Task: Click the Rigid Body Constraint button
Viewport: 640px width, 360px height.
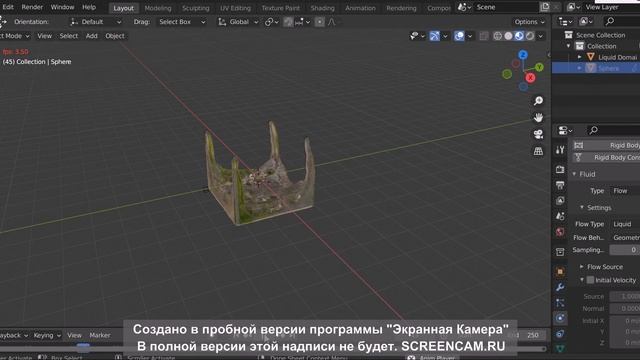Action: [606, 158]
